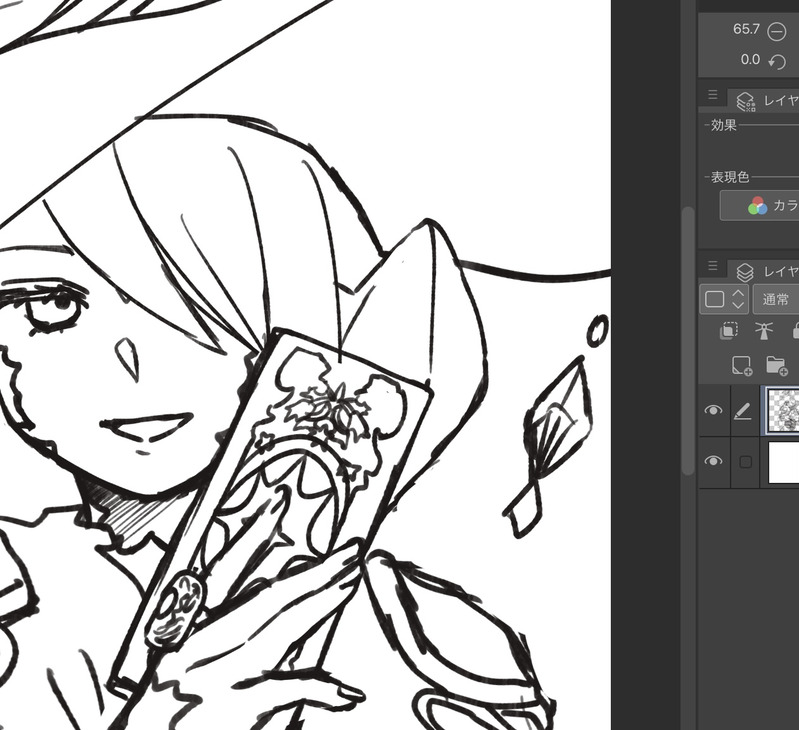This screenshot has width=799, height=730.
Task: Select the white paper layer thumbnail
Action: [784, 462]
